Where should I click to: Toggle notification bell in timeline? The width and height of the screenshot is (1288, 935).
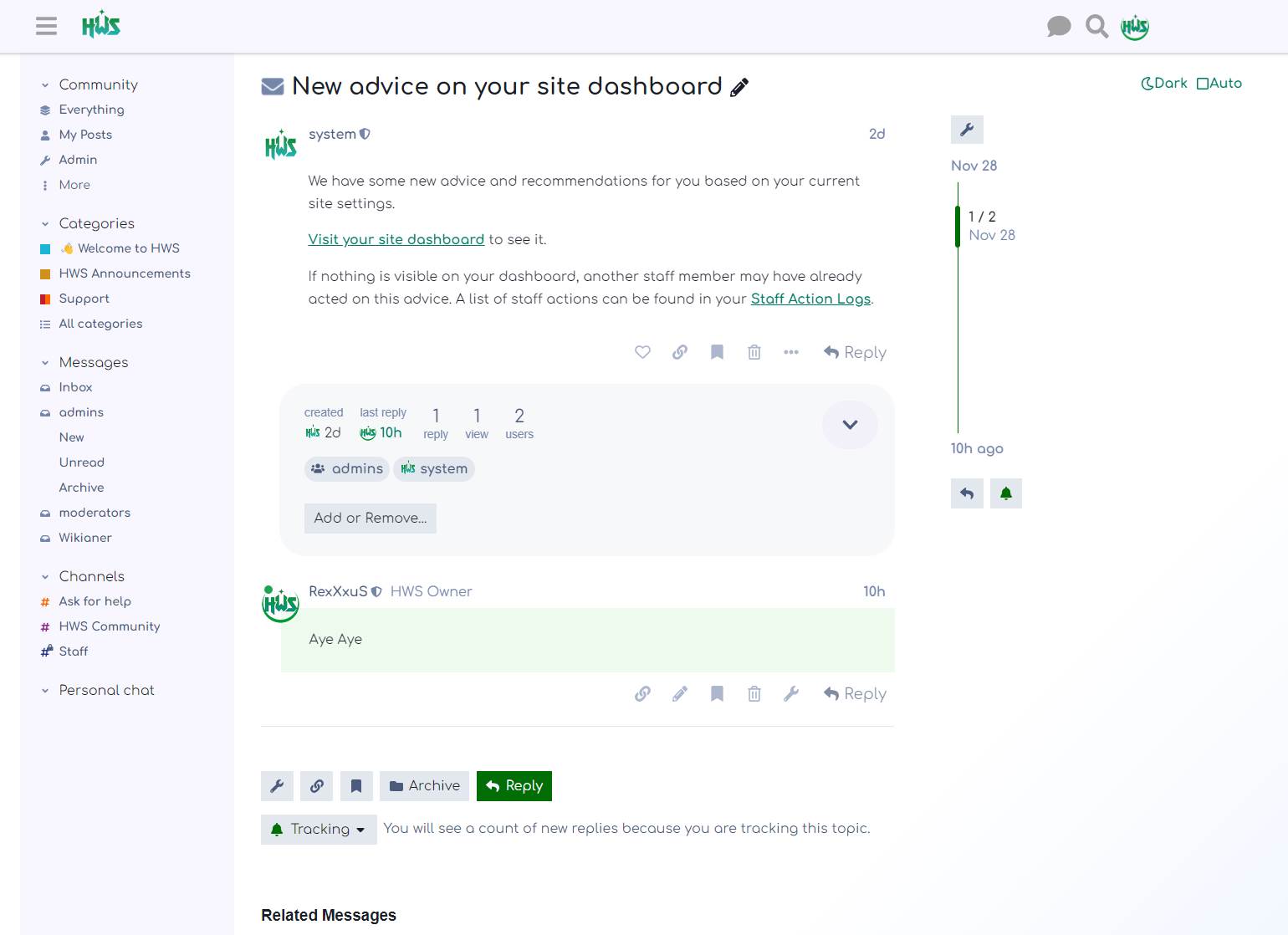(1006, 493)
